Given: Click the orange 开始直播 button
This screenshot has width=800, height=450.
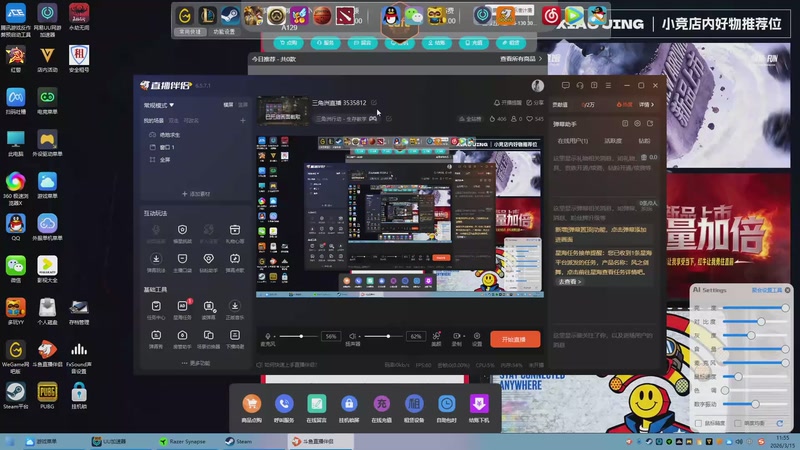Looking at the screenshot, I should click(515, 339).
